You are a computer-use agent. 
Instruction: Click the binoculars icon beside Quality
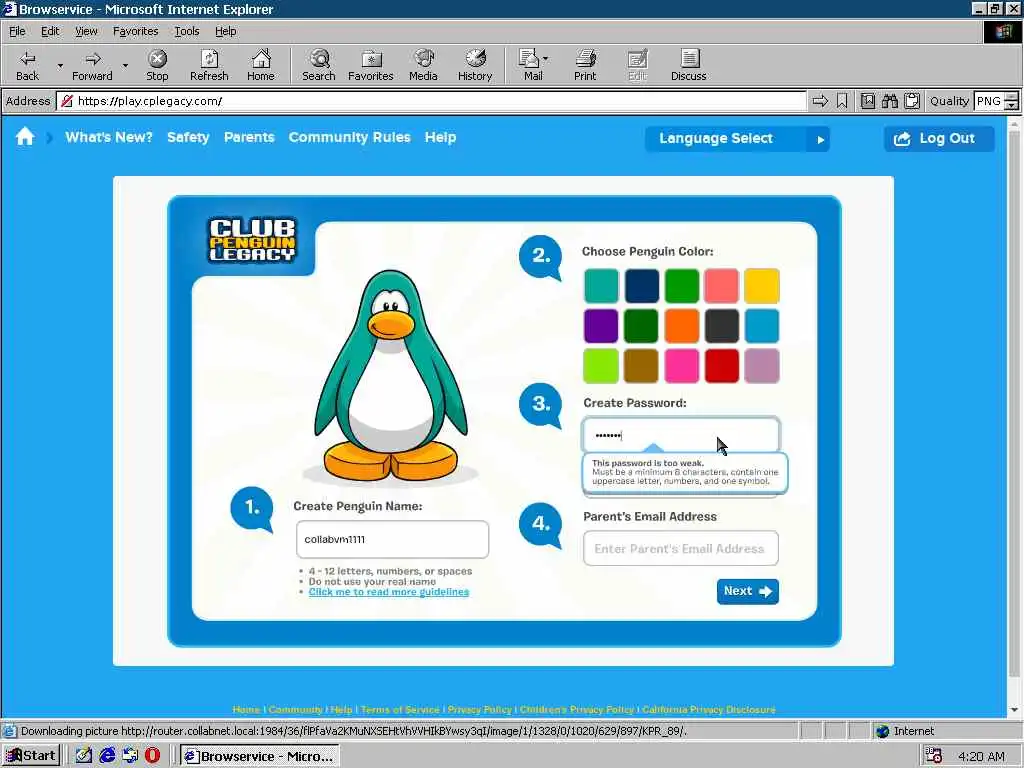(889, 101)
